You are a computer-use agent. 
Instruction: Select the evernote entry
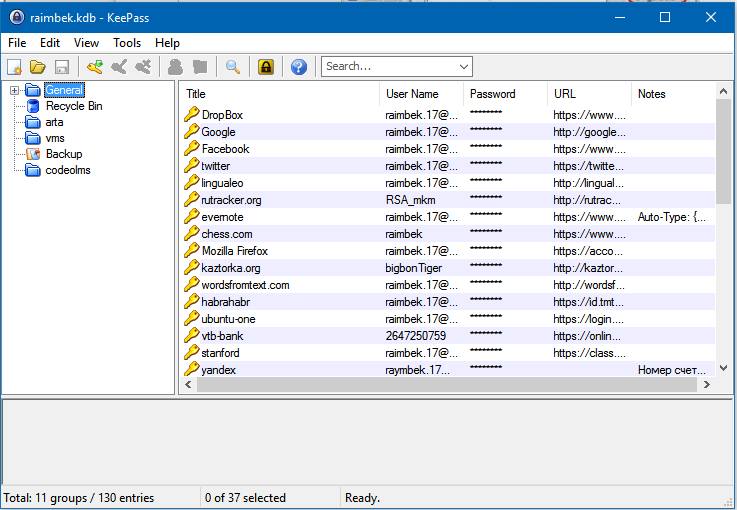click(222, 217)
